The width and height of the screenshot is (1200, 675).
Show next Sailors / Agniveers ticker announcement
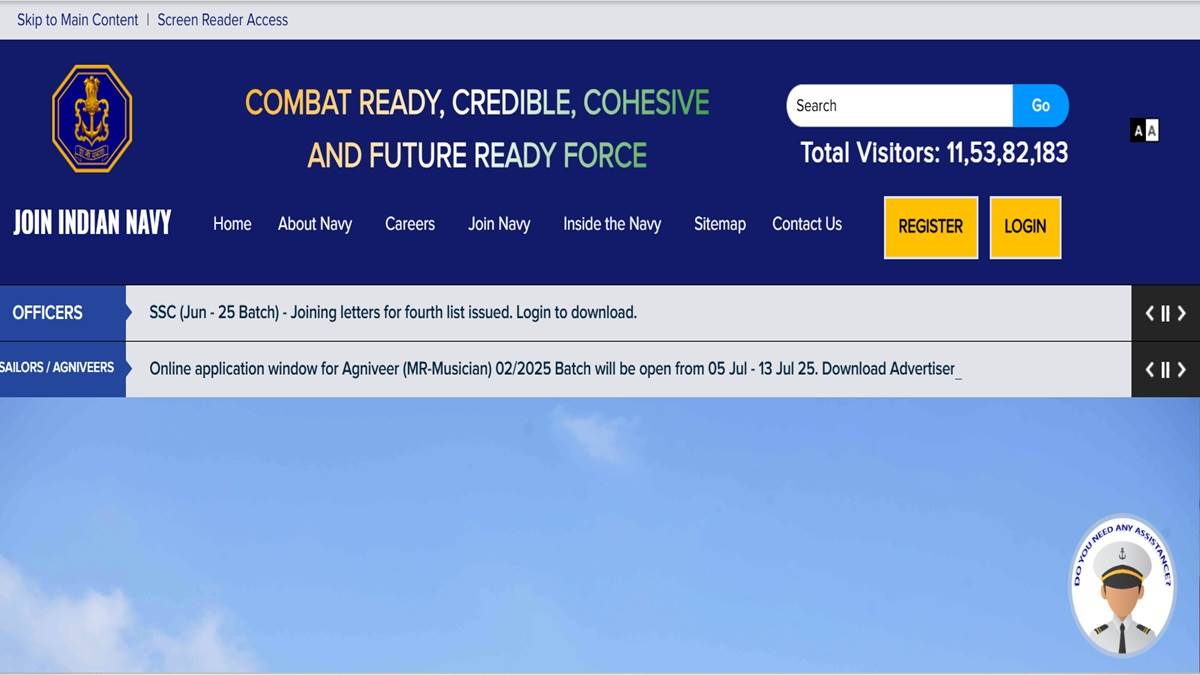tap(1181, 369)
